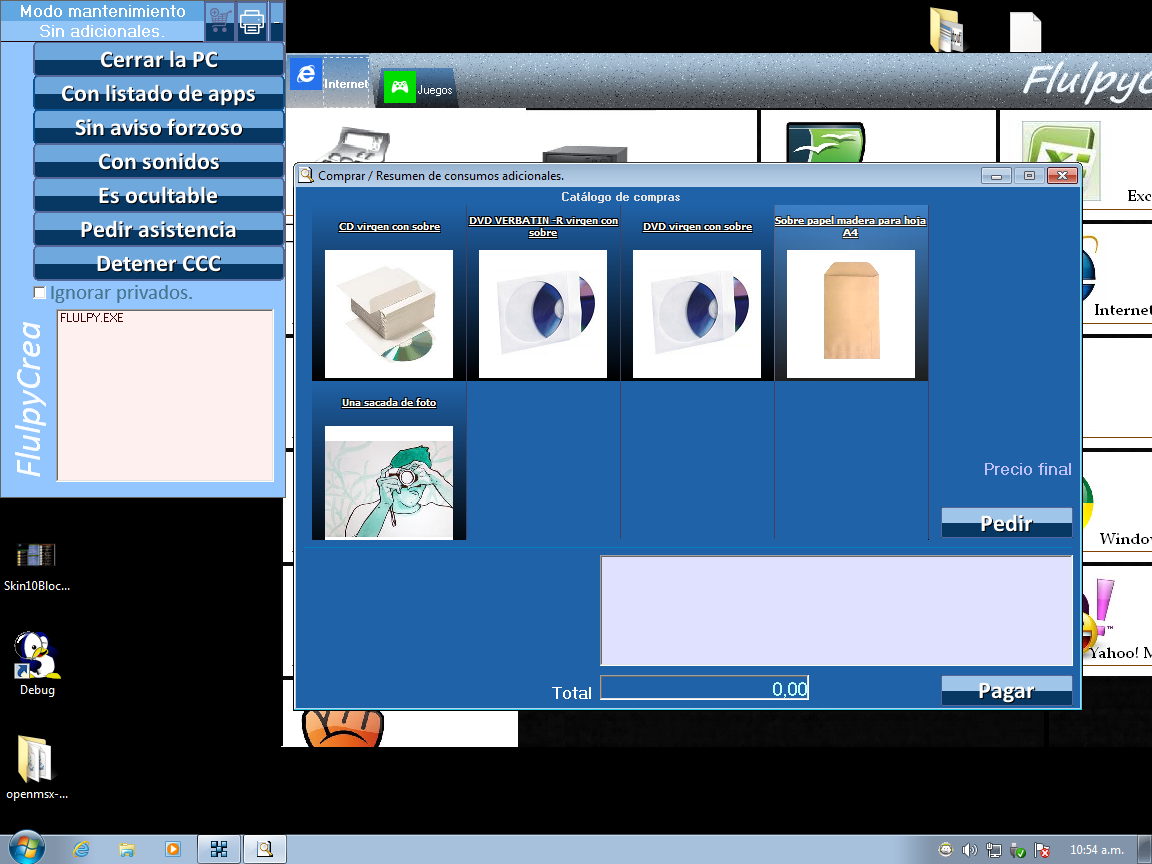Image resolution: width=1152 pixels, height=864 pixels.
Task: Open the OpenOffice seagull icon in Flulpy
Action: [x=826, y=143]
